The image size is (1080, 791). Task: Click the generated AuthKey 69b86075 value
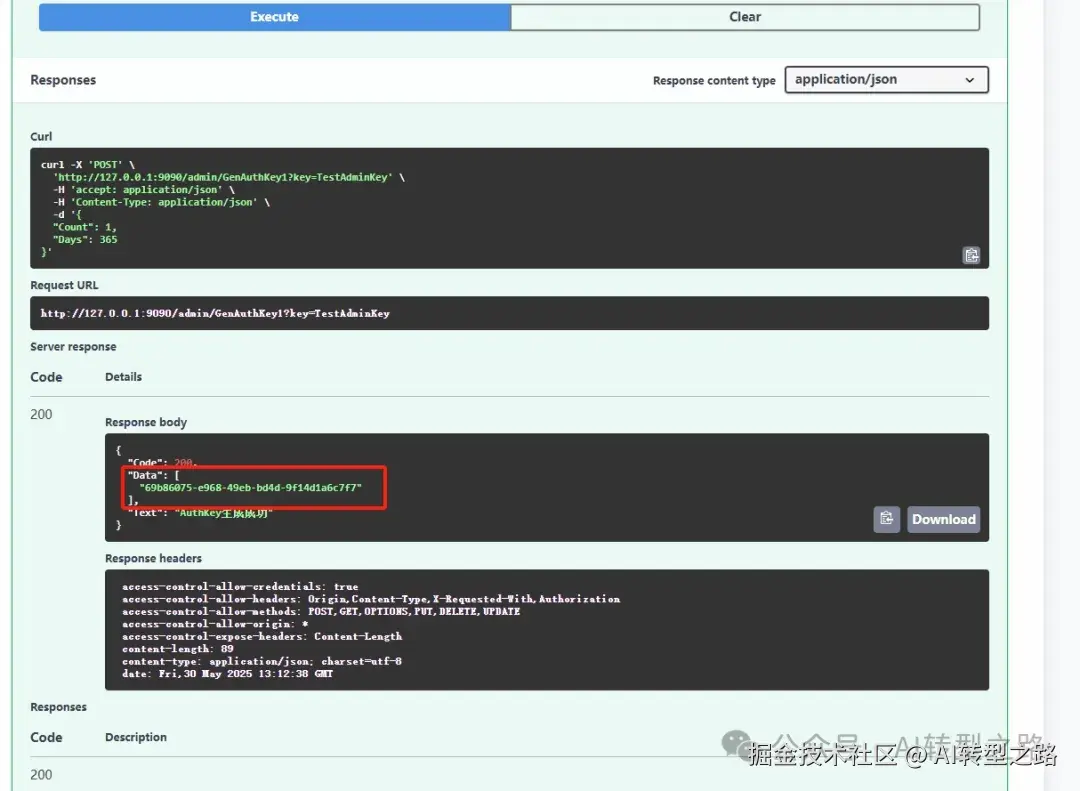pos(251,487)
